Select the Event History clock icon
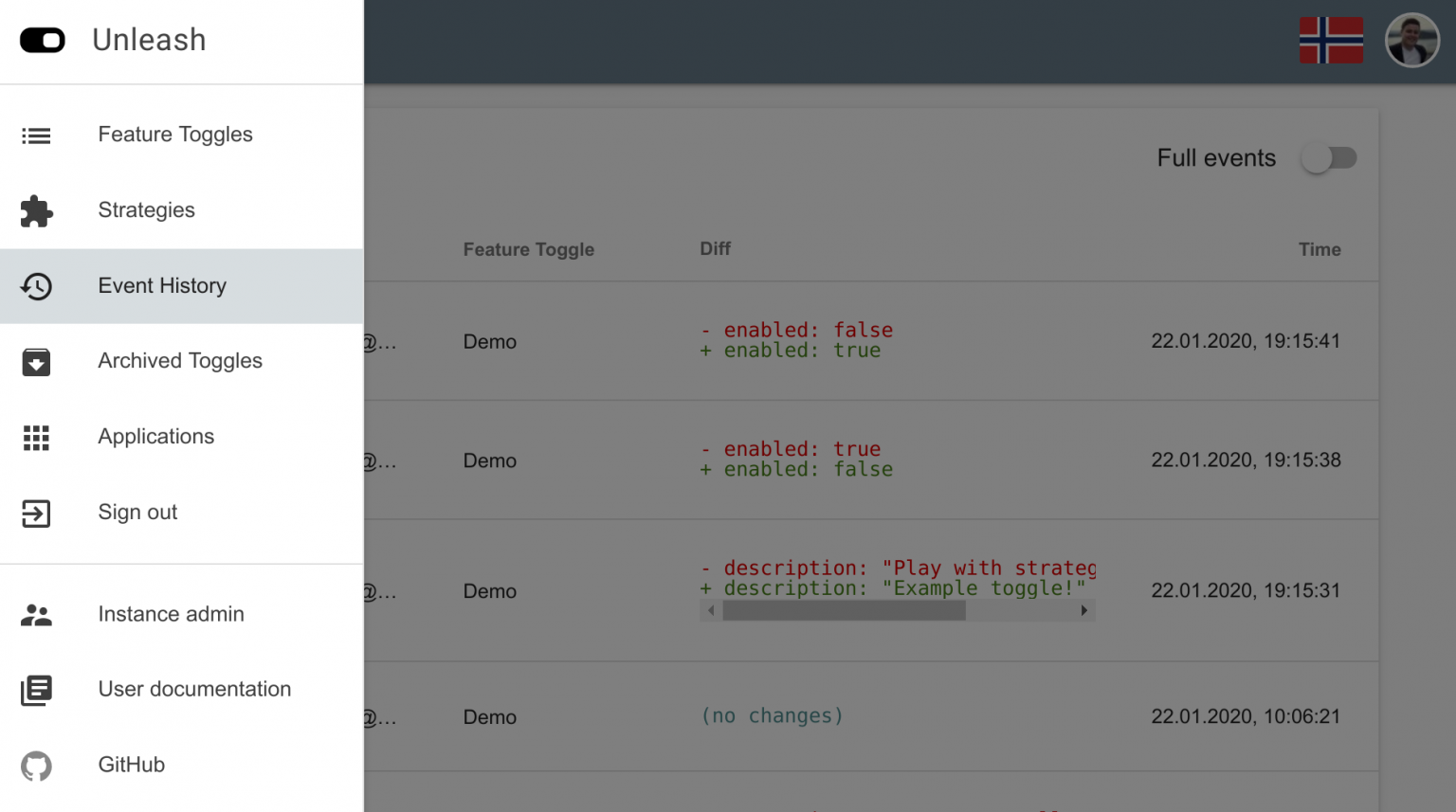1456x812 pixels. 36,286
